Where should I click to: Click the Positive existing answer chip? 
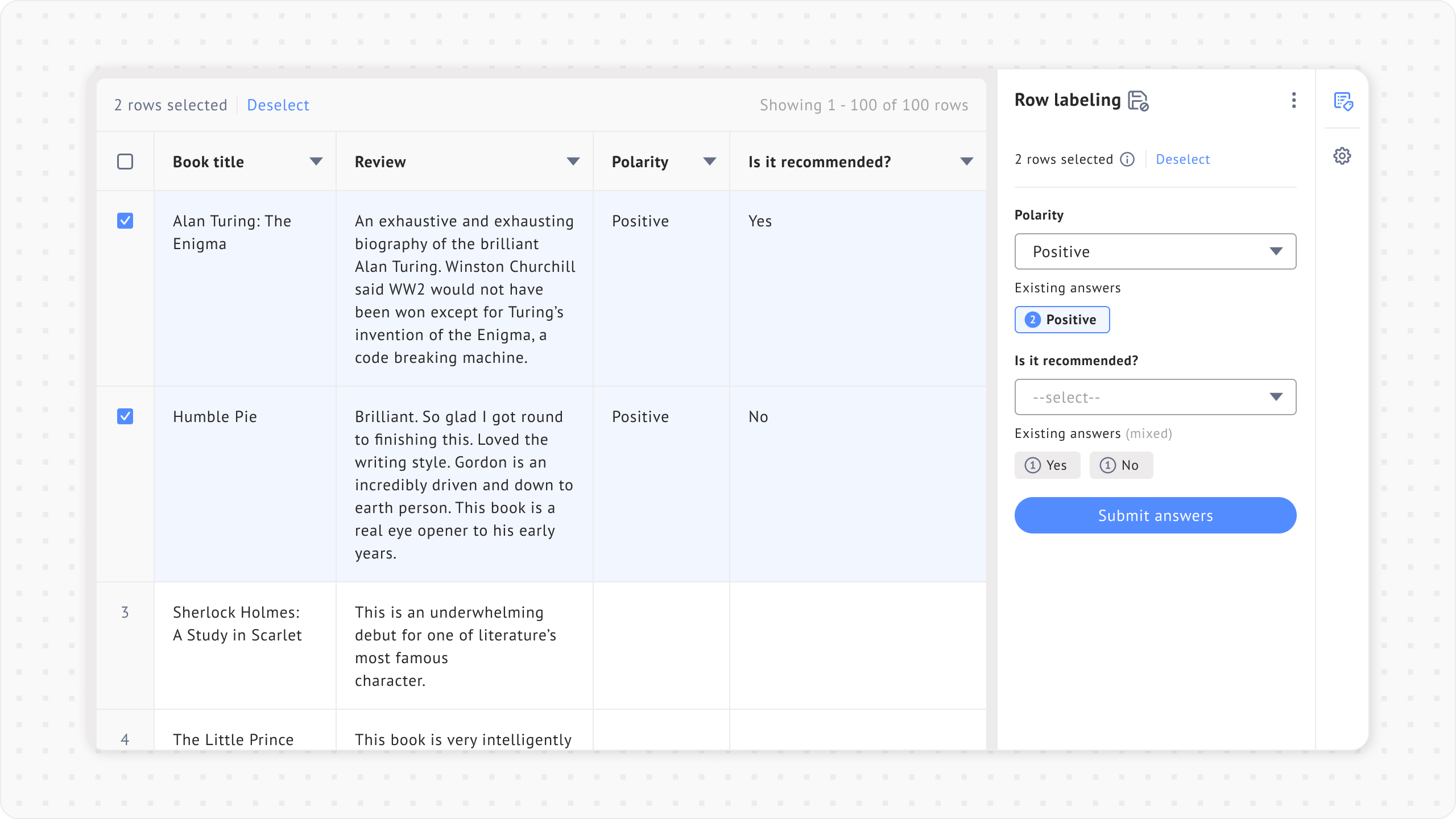tap(1062, 320)
